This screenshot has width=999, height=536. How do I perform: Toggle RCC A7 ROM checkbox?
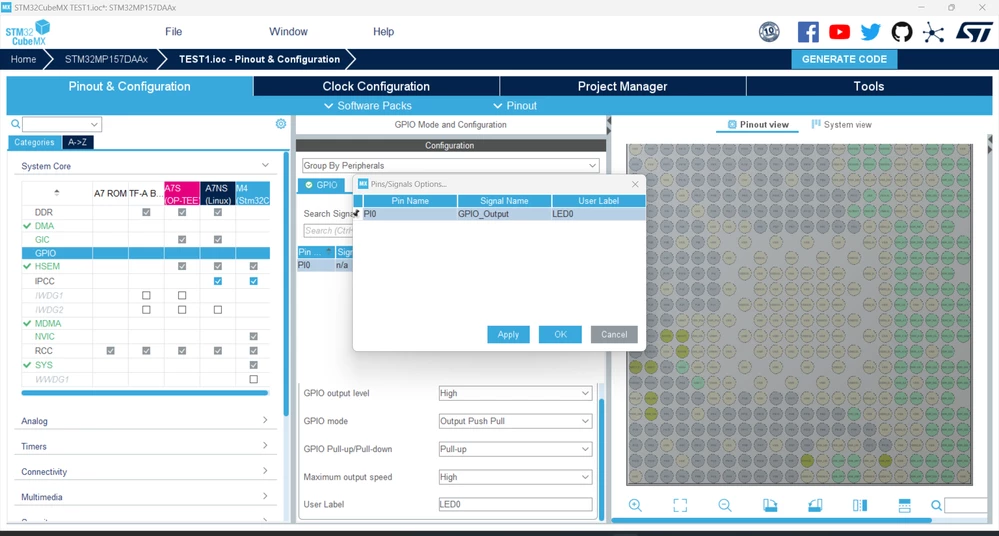111,351
